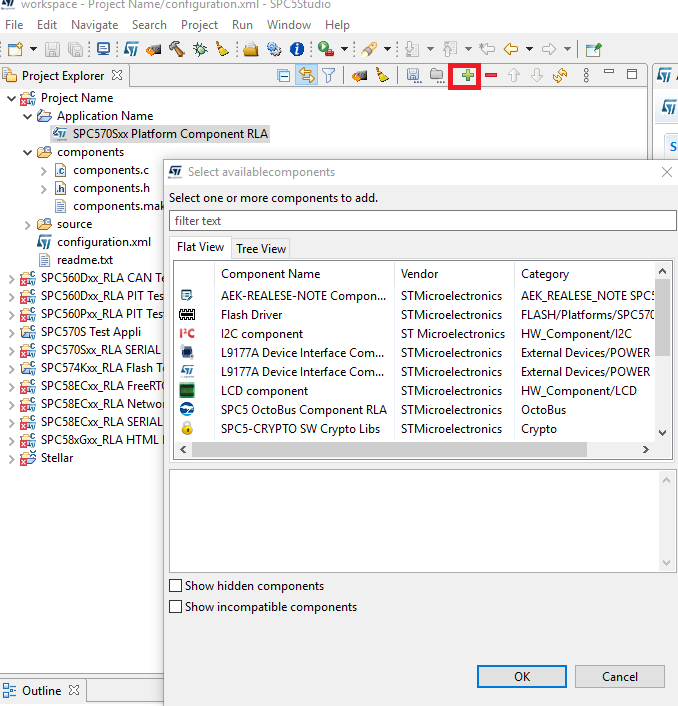
Task: Click the filter text input field
Action: click(423, 221)
